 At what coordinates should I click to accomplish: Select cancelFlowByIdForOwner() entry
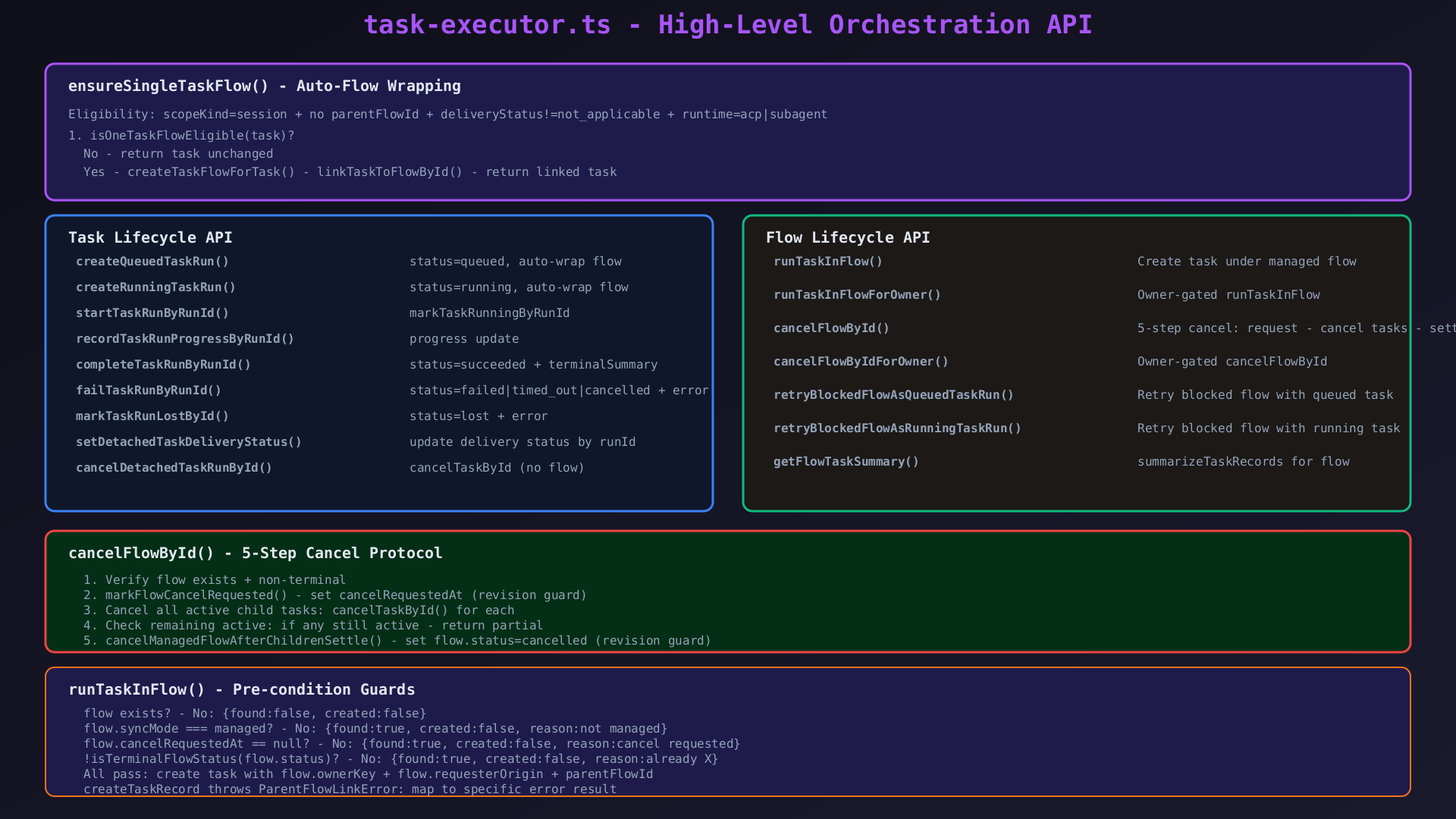coord(861,362)
